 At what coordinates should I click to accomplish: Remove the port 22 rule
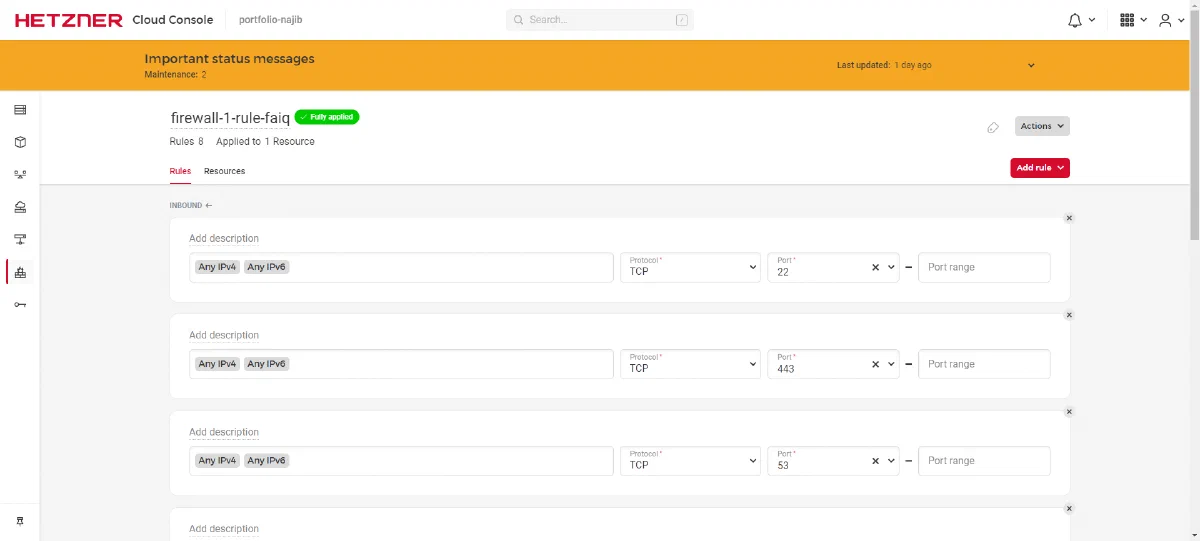(1069, 218)
